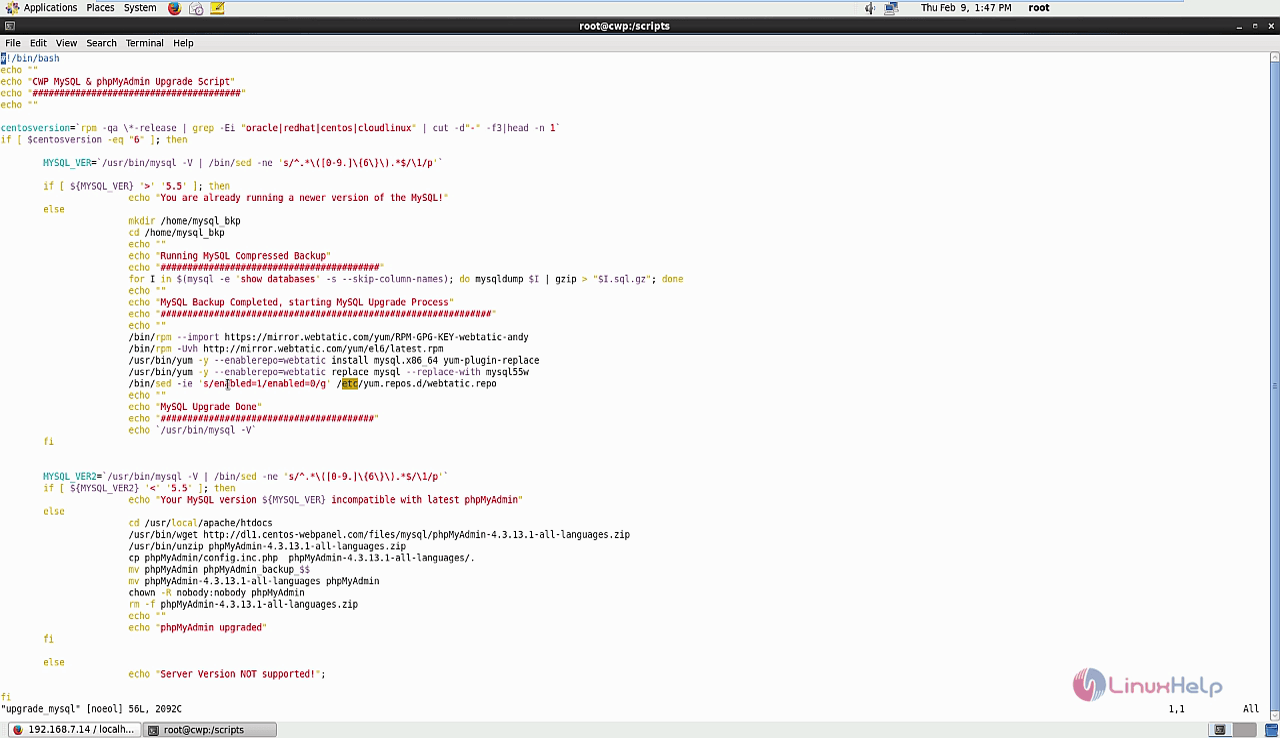
Task: Open the notes launcher icon in panel
Action: coord(218,8)
